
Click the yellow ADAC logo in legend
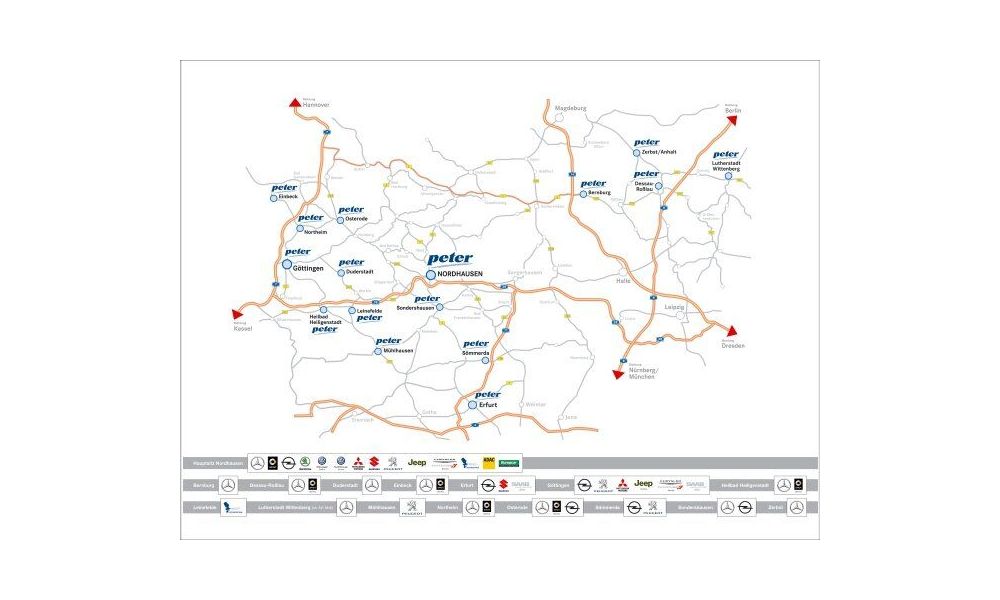pos(490,463)
